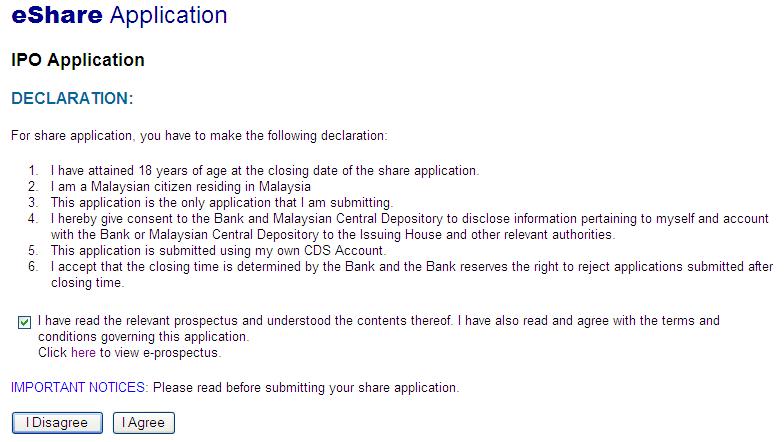Click the 'to view e-prospectus' text
Screen dimensions: 784x442
[x=160, y=352]
